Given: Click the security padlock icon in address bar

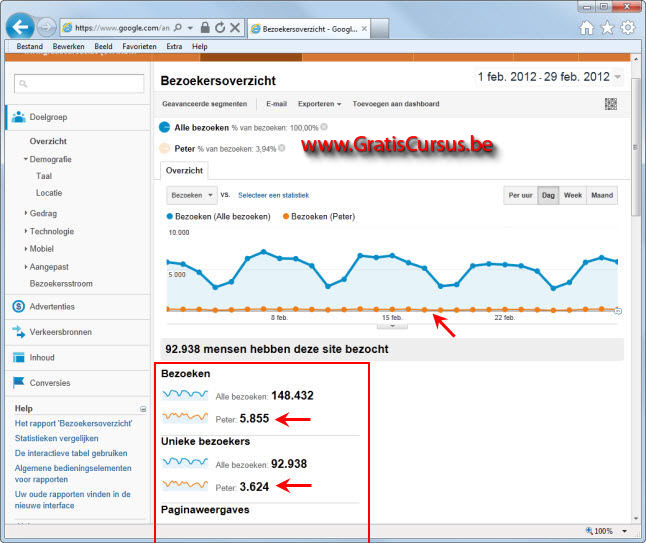Looking at the screenshot, I should (x=205, y=28).
